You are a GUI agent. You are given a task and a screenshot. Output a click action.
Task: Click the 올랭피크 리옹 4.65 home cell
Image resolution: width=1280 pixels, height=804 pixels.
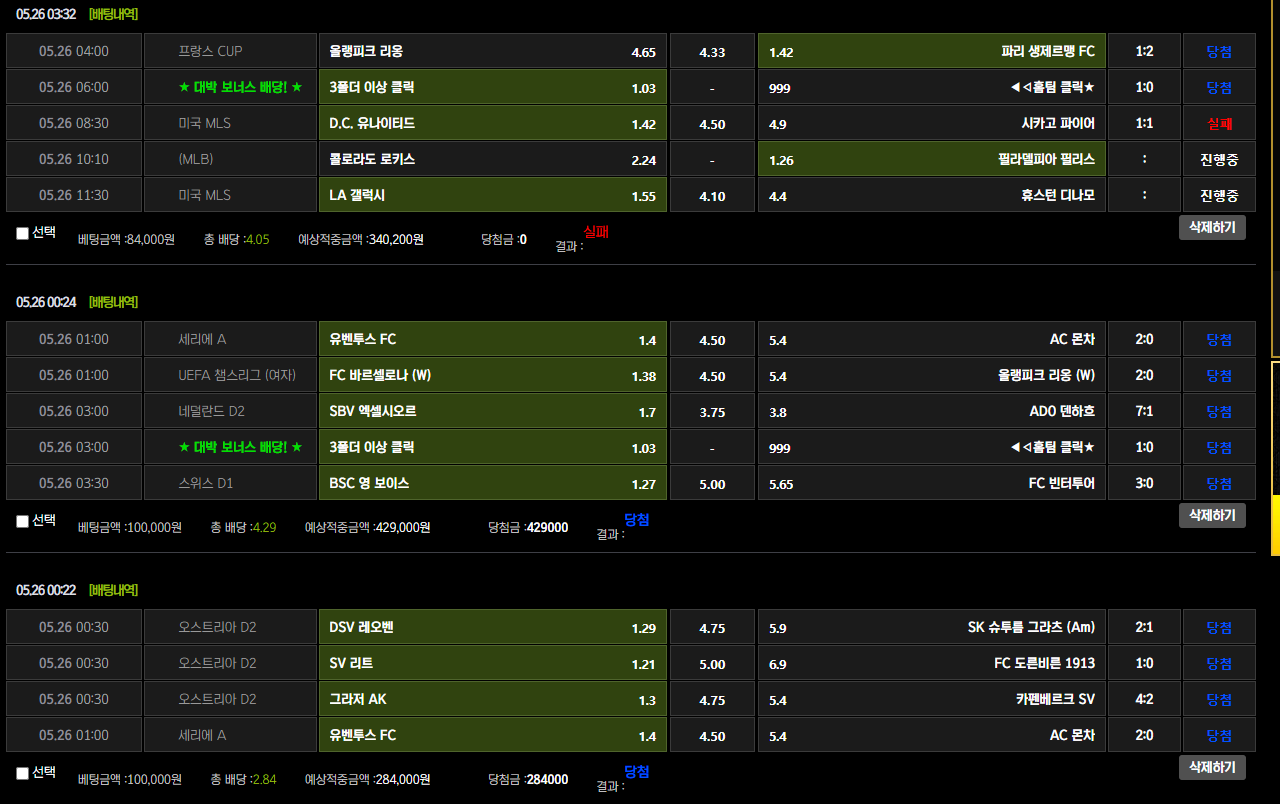pyautogui.click(x=492, y=51)
